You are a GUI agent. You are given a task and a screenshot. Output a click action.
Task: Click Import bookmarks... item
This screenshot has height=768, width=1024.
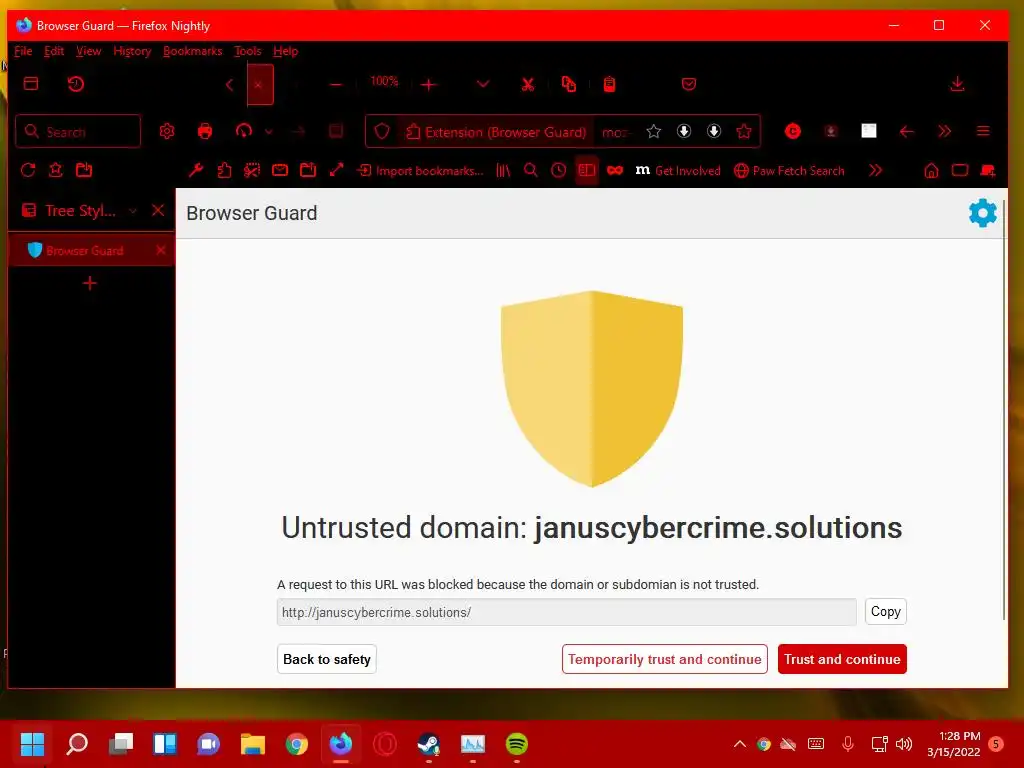coord(421,170)
